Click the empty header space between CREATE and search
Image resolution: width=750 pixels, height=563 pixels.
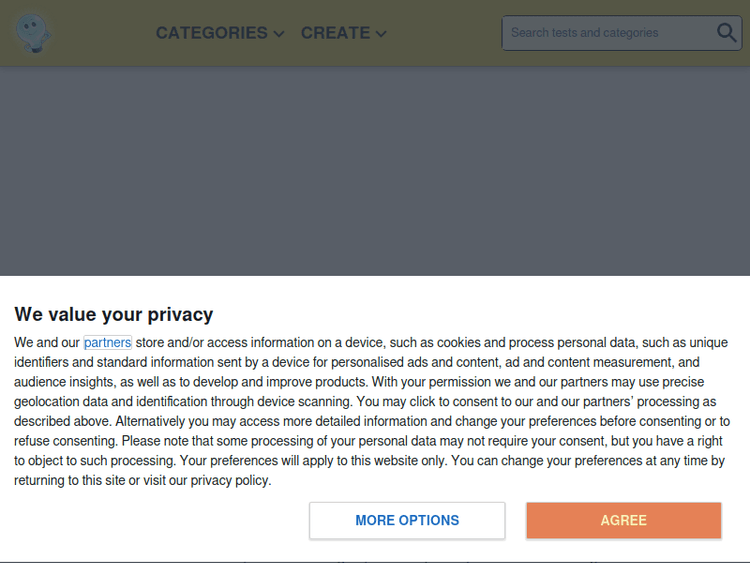445,33
